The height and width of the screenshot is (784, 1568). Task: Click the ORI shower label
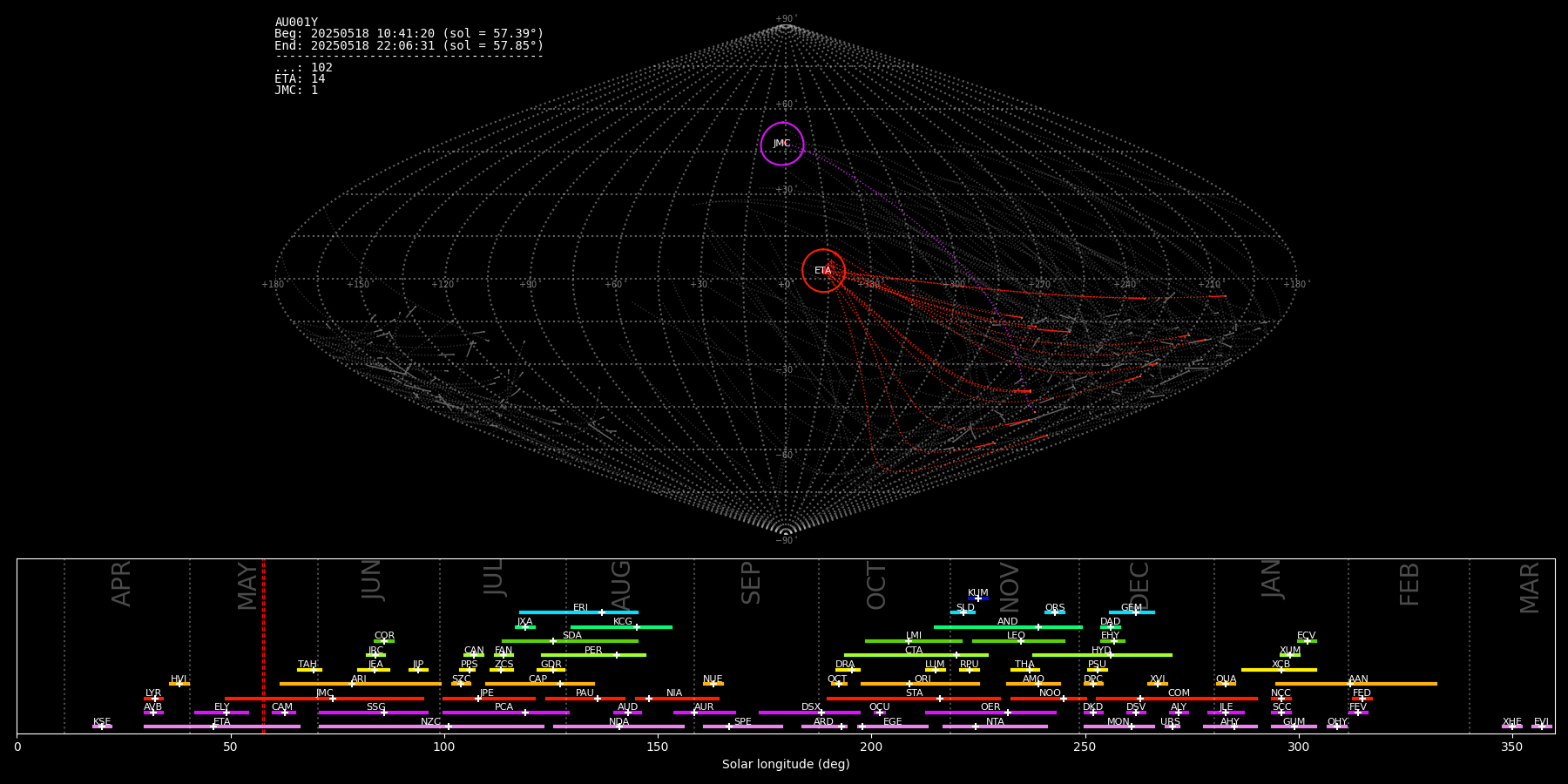pyautogui.click(x=923, y=679)
